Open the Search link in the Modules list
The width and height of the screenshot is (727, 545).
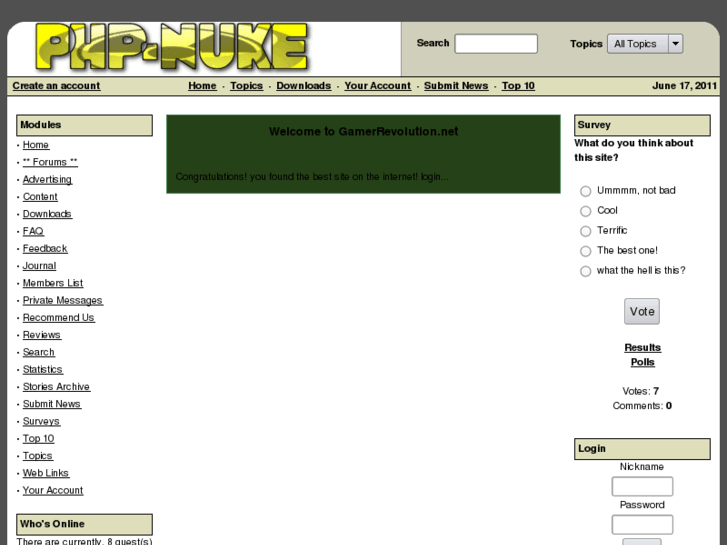(x=39, y=352)
